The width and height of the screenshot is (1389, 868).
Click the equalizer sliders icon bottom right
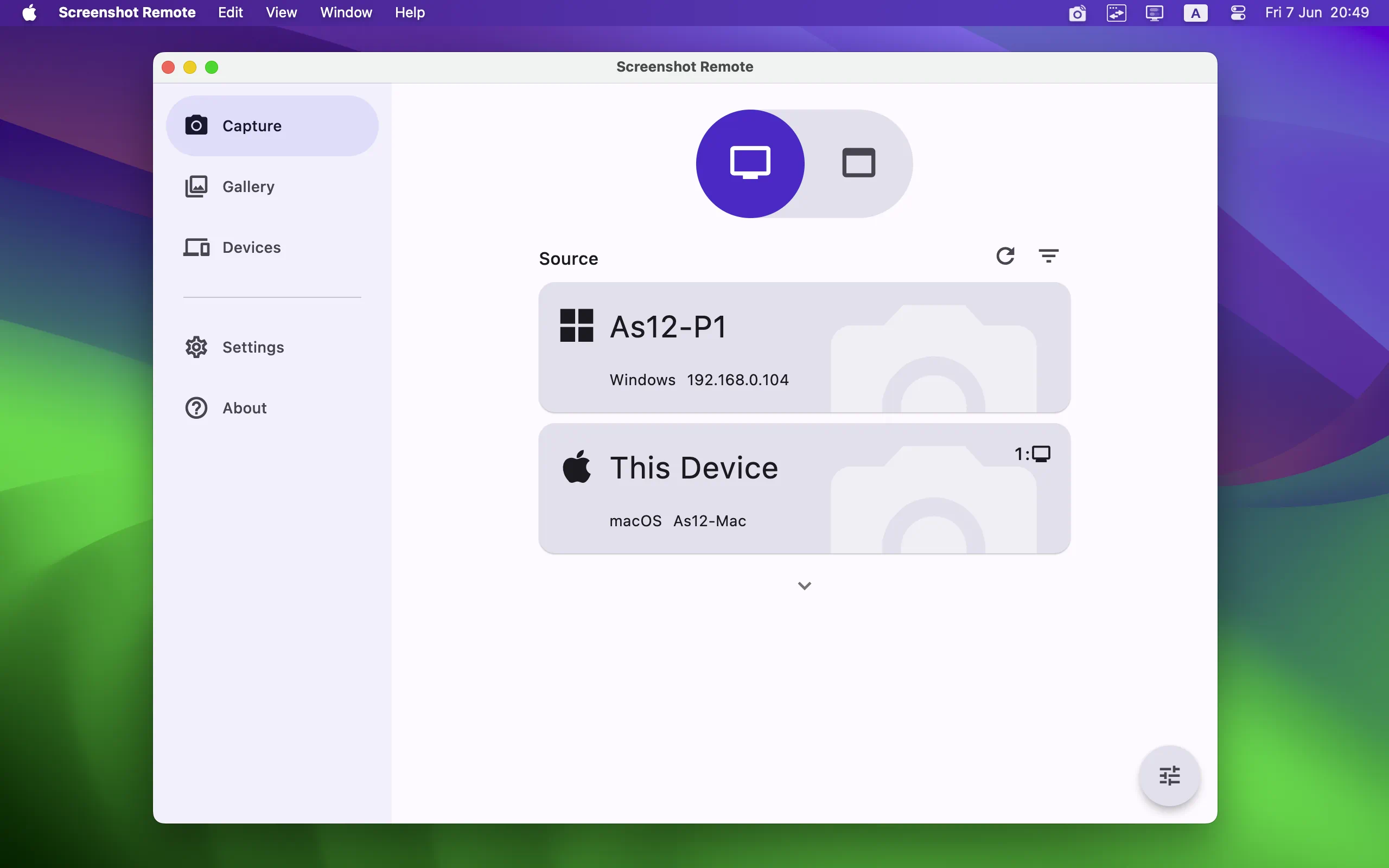1170,776
